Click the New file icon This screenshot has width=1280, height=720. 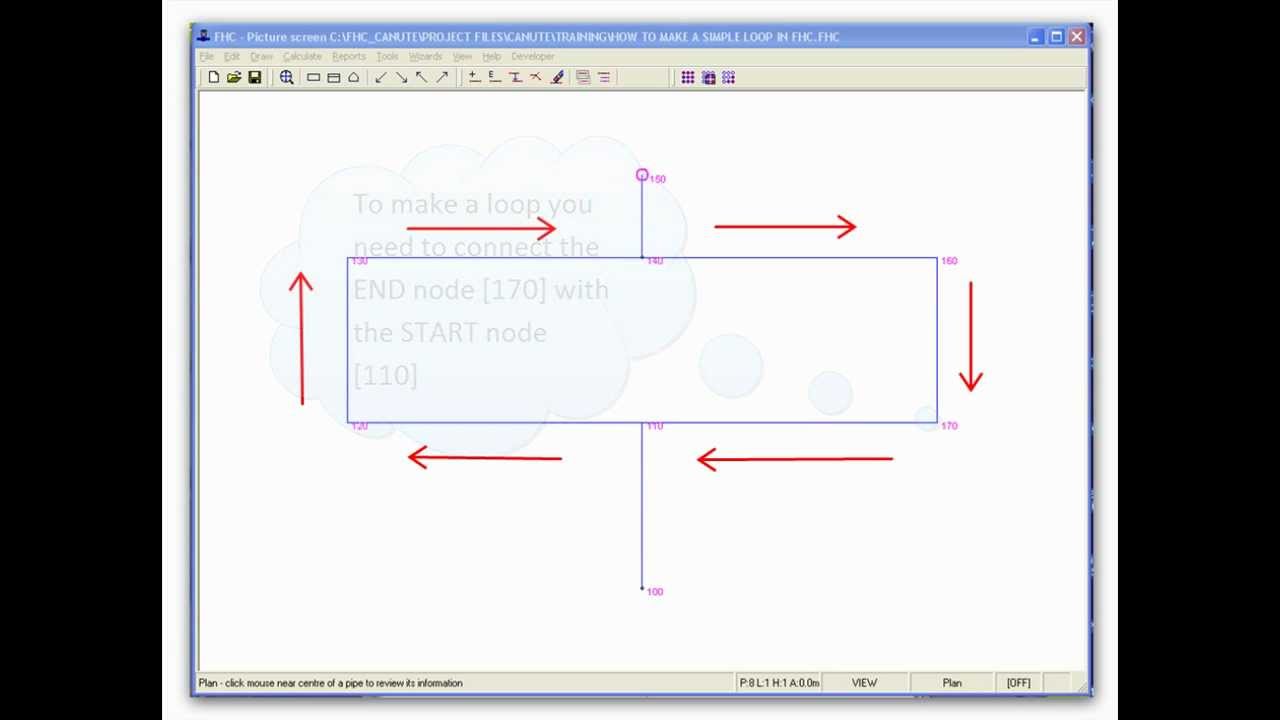(x=213, y=77)
